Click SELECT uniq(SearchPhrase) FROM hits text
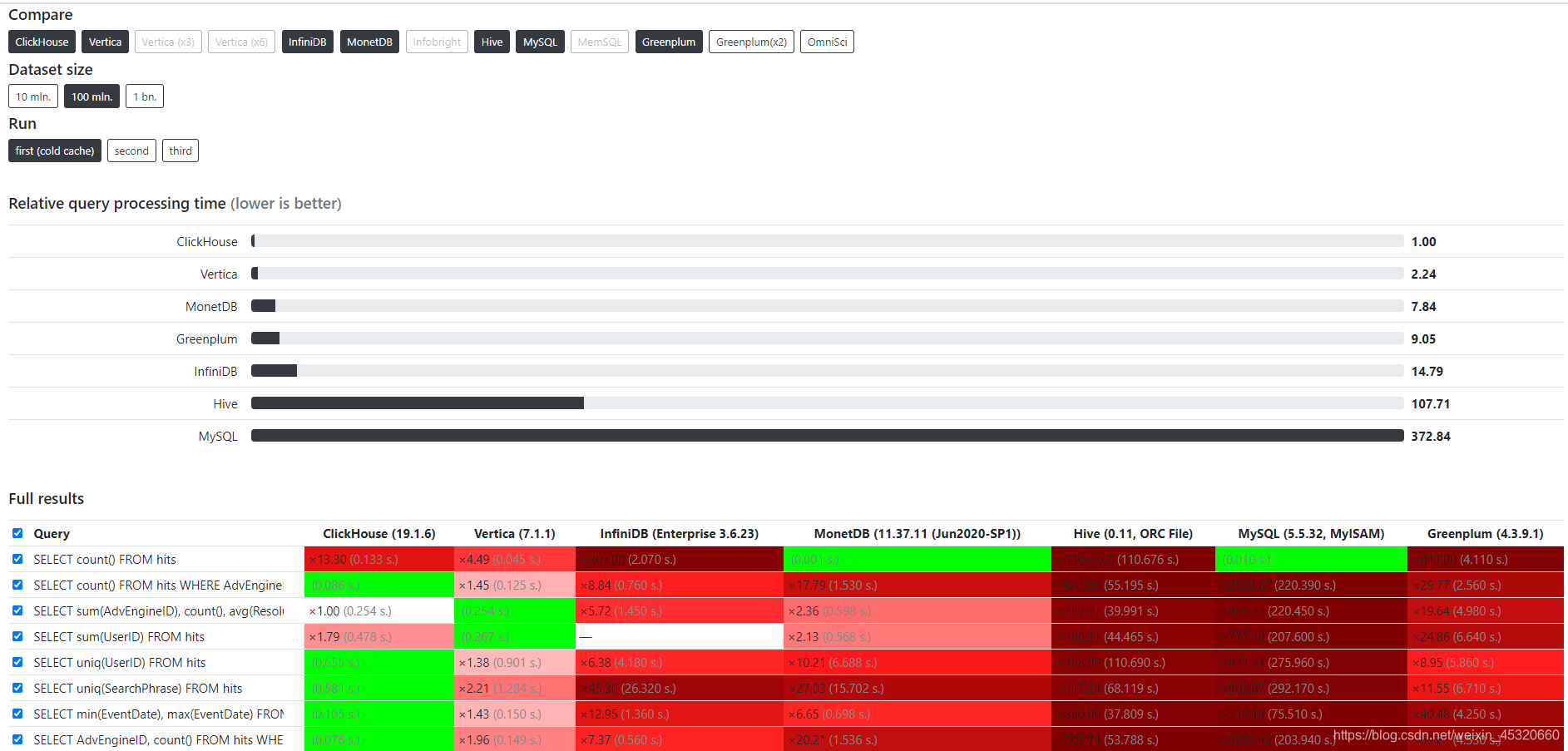The width and height of the screenshot is (1568, 751). [138, 689]
